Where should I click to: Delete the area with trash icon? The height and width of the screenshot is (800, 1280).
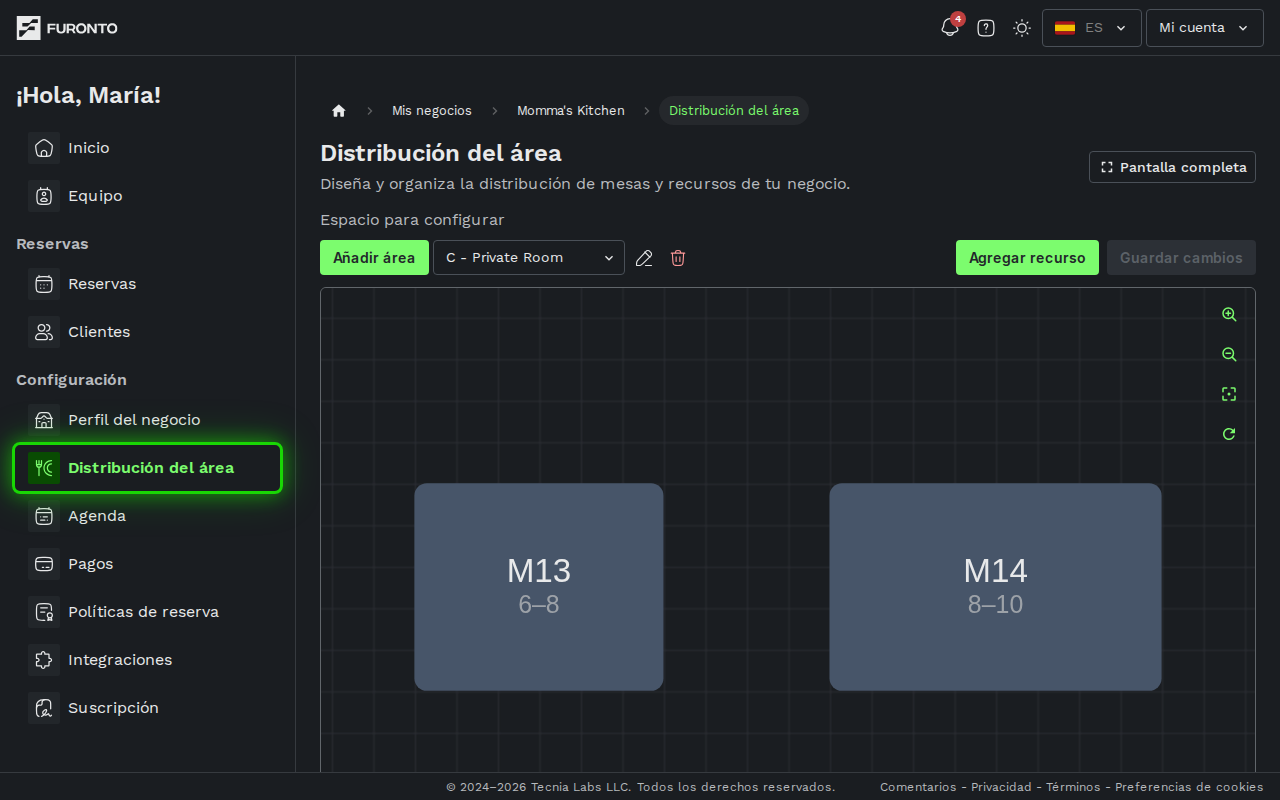coord(678,258)
